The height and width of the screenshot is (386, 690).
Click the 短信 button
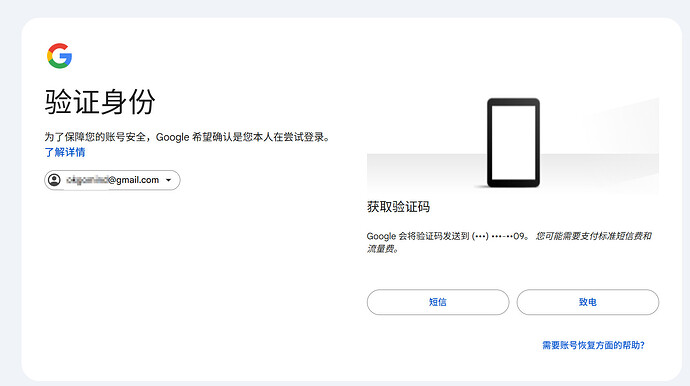click(438, 302)
